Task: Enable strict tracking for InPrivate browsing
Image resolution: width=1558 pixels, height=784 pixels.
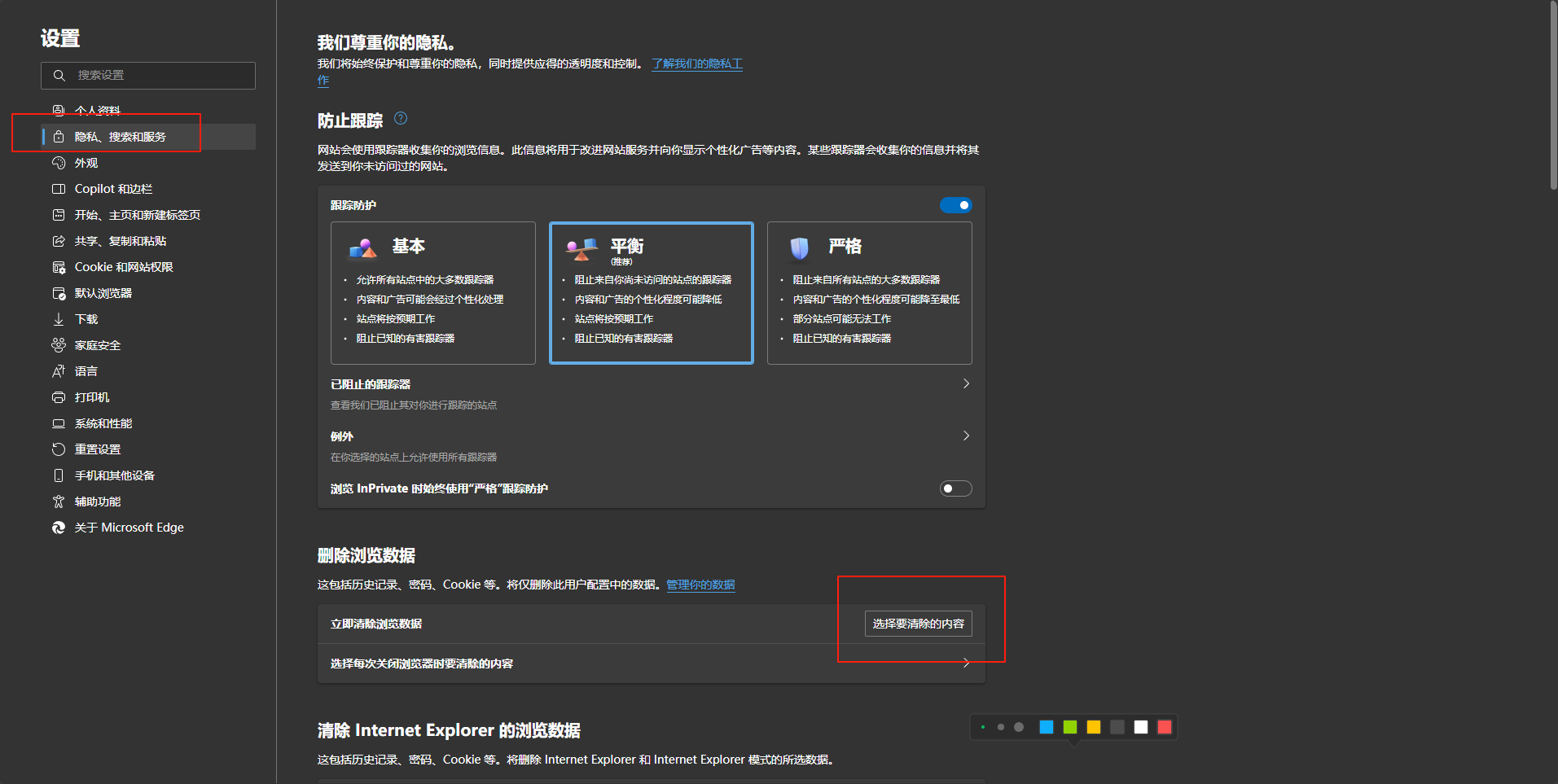Action: [956, 488]
